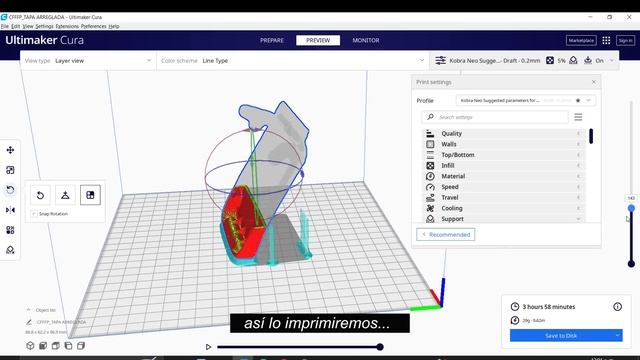The image size is (640, 360).
Task: Select the Rotate tool in left toolbar
Action: tap(10, 190)
